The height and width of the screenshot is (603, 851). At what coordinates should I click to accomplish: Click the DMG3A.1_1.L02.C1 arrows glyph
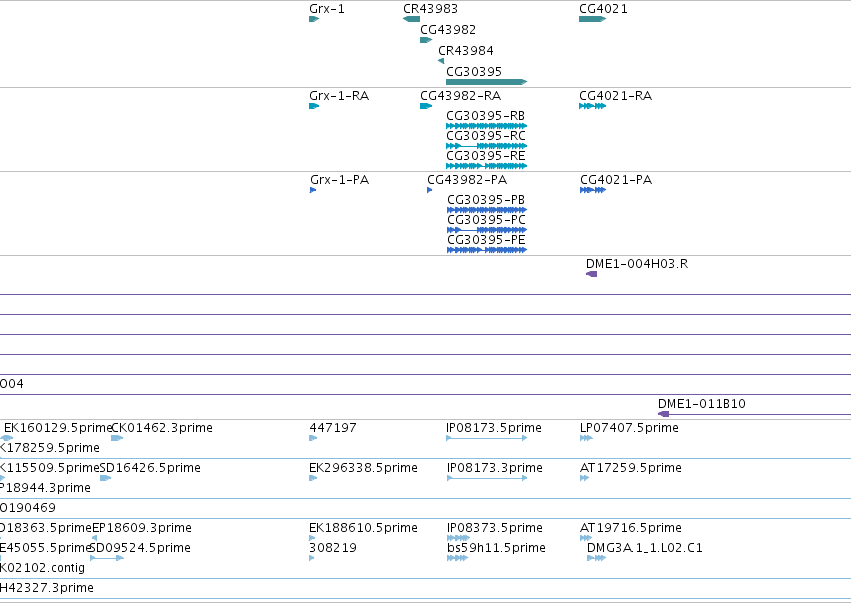tap(596, 558)
